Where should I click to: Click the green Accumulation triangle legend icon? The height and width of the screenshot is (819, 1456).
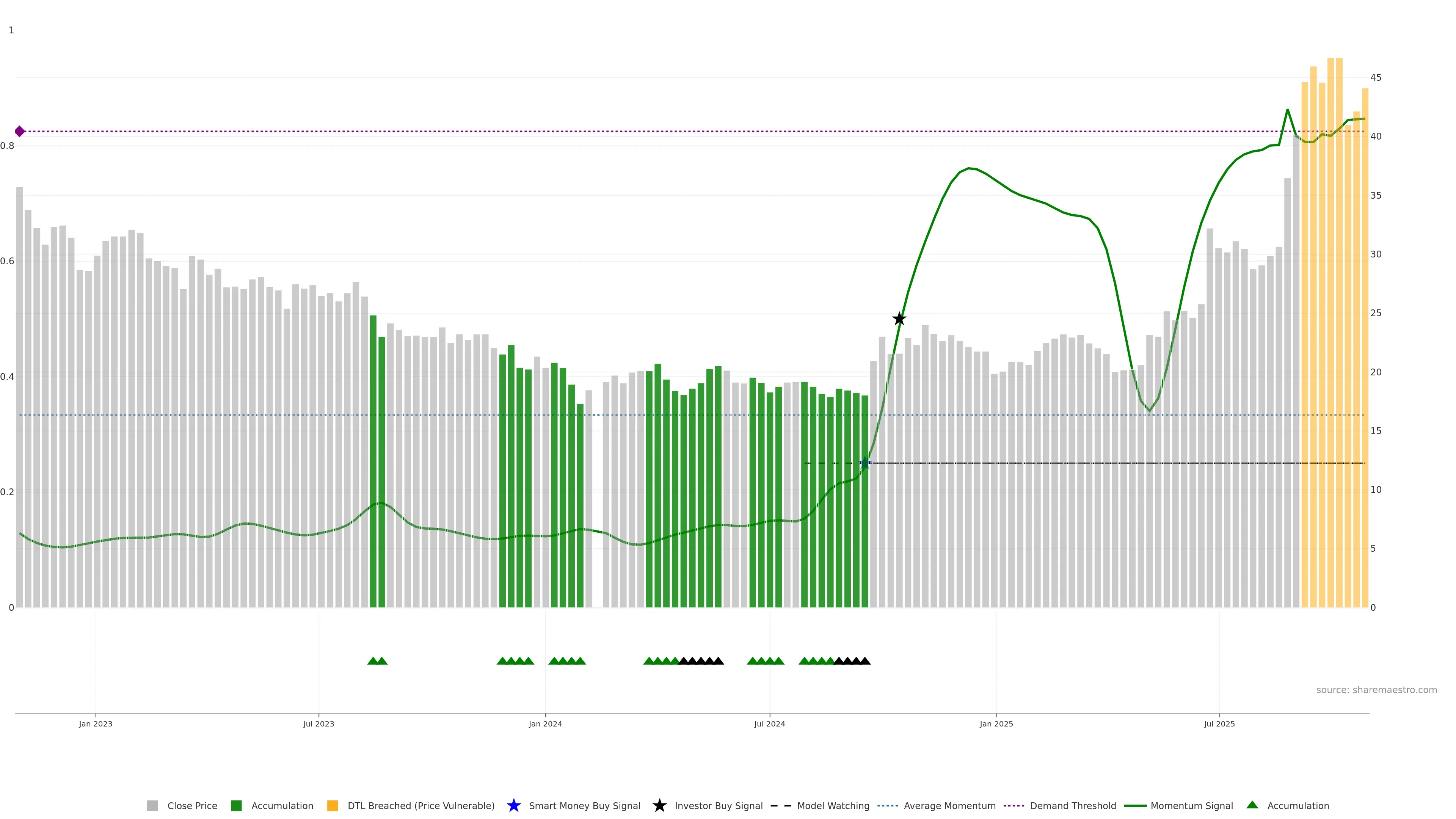coord(1252,805)
